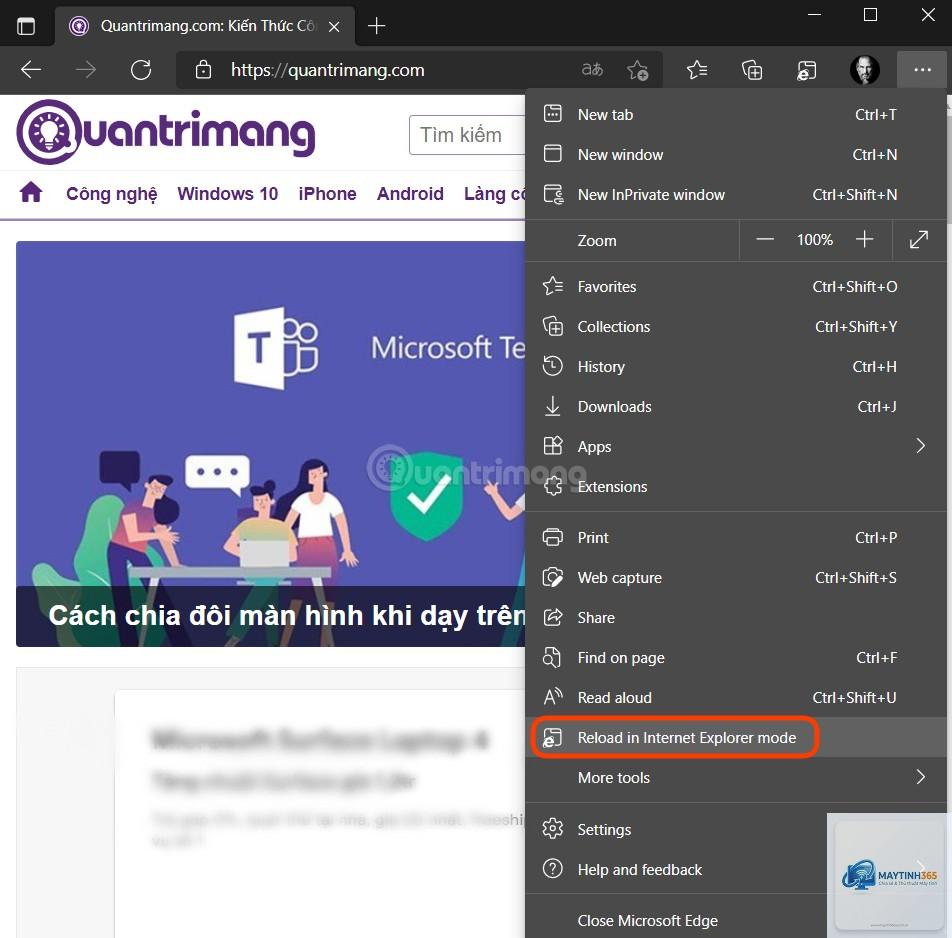
Task: Open Favorites from the menu
Action: [735, 287]
